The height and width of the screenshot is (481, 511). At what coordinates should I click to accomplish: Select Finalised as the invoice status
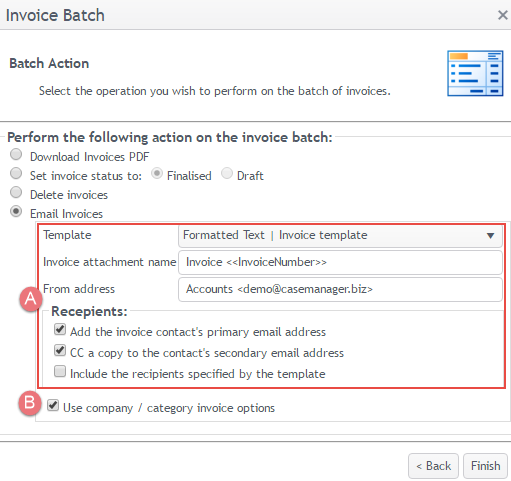[x=157, y=173]
